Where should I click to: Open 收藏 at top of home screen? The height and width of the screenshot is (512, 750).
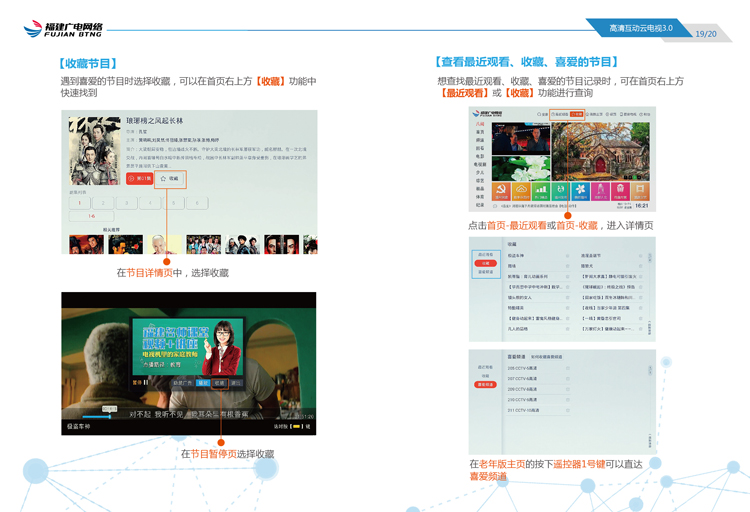pos(577,114)
